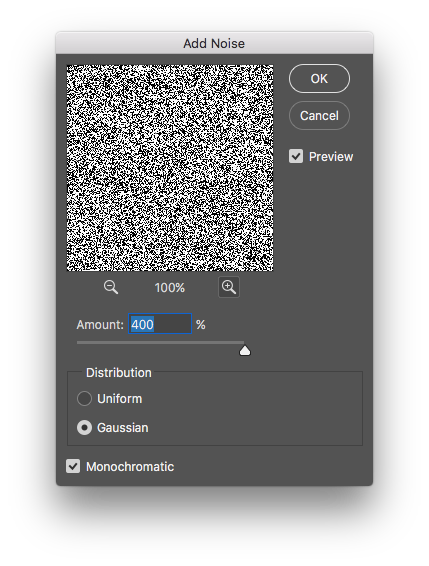Click OK to apply noise
The image size is (429, 566).
coord(319,79)
